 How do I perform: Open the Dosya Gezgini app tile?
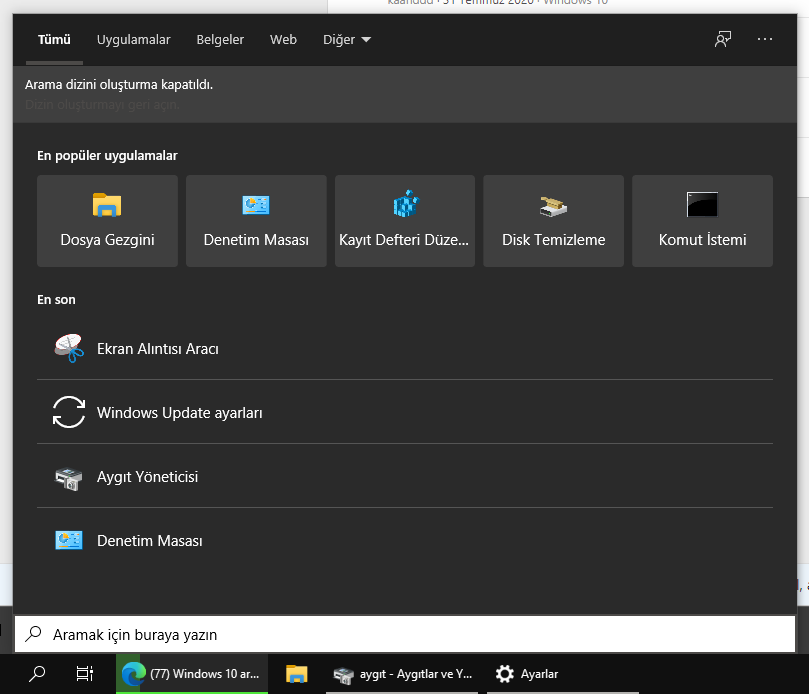107,221
